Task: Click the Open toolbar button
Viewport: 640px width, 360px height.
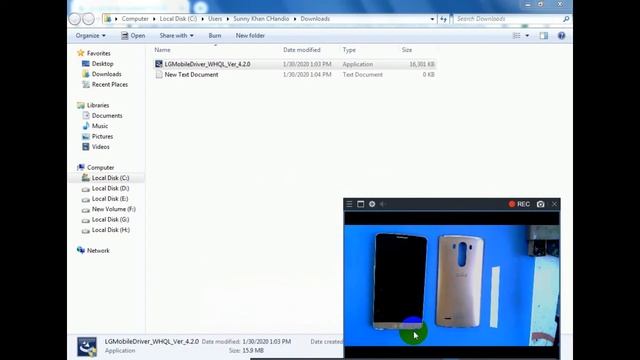Action: pos(133,36)
